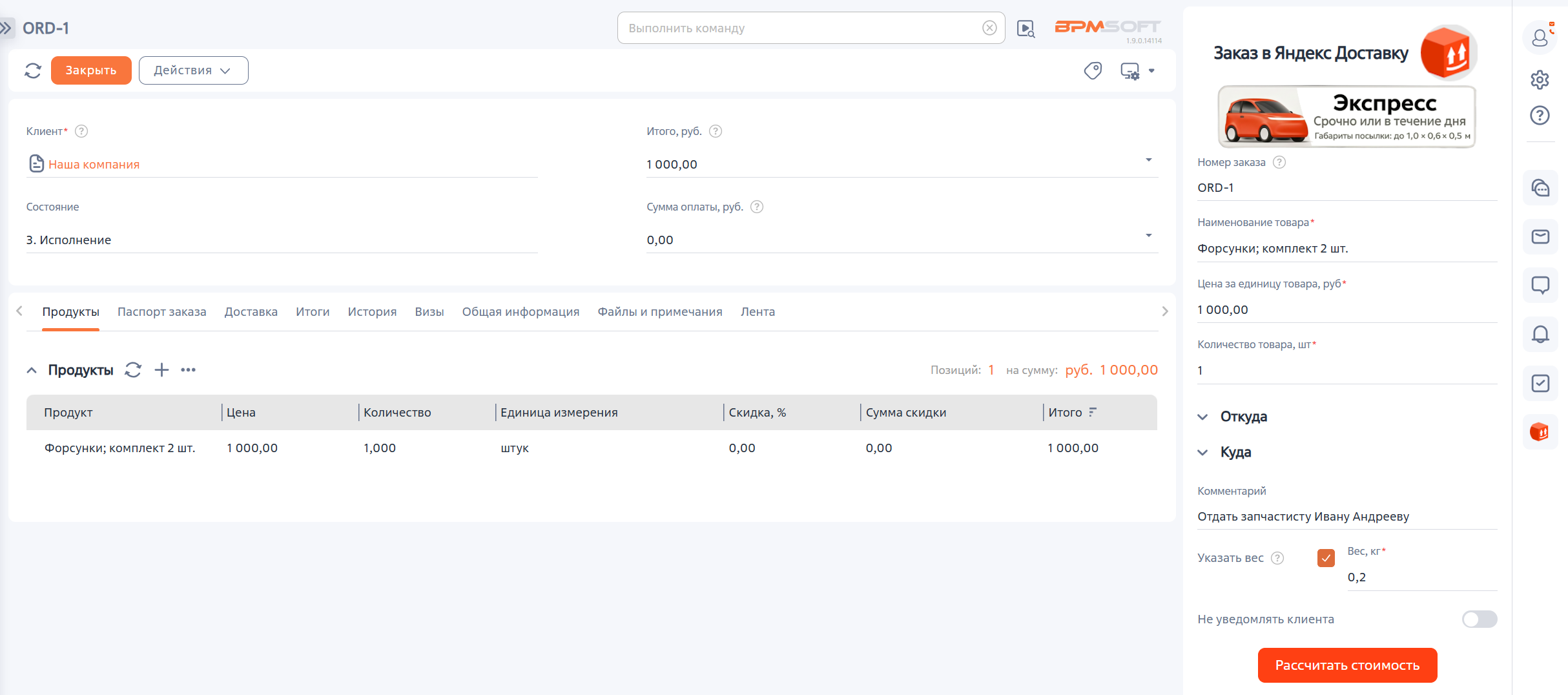
Task: Expand the left navigation panel arrows
Action: point(6,28)
